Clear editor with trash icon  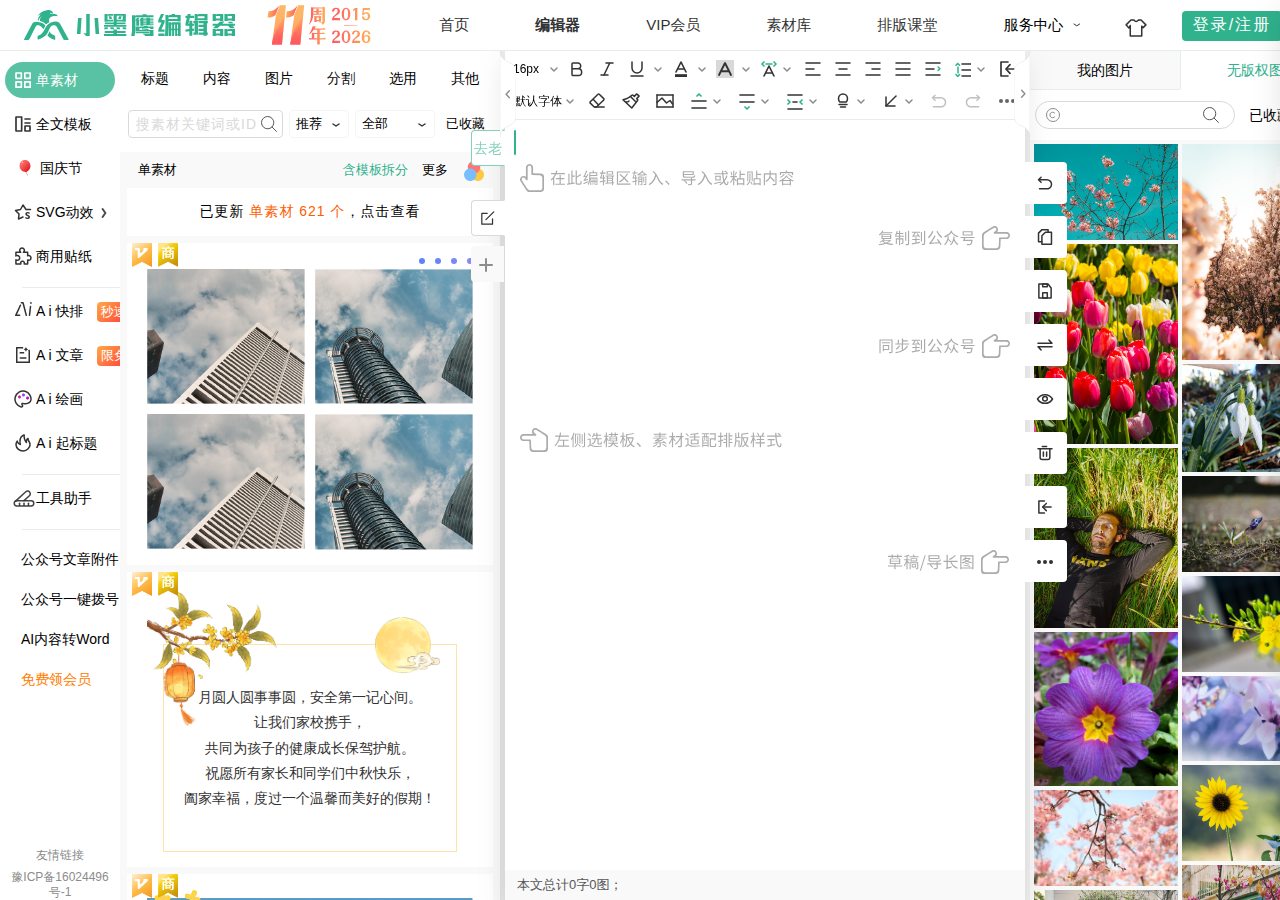click(1045, 453)
